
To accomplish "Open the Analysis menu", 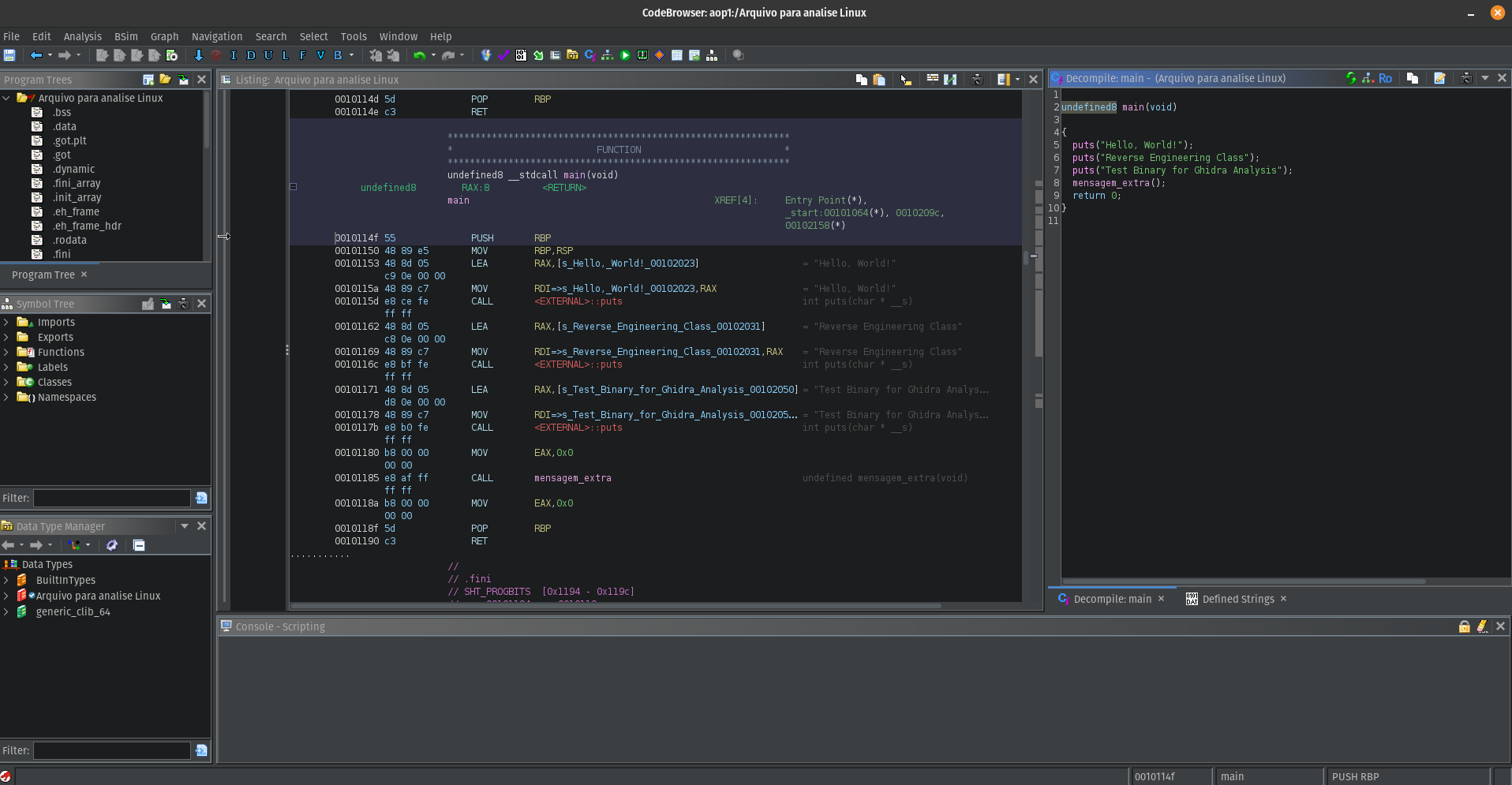I will point(82,36).
